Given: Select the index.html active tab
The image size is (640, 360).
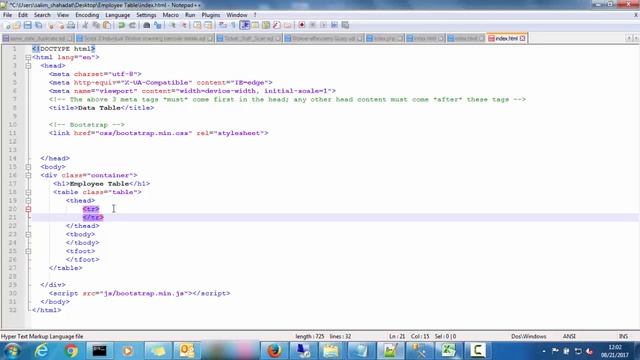Looking at the screenshot, I should pyautogui.click(x=506, y=38).
